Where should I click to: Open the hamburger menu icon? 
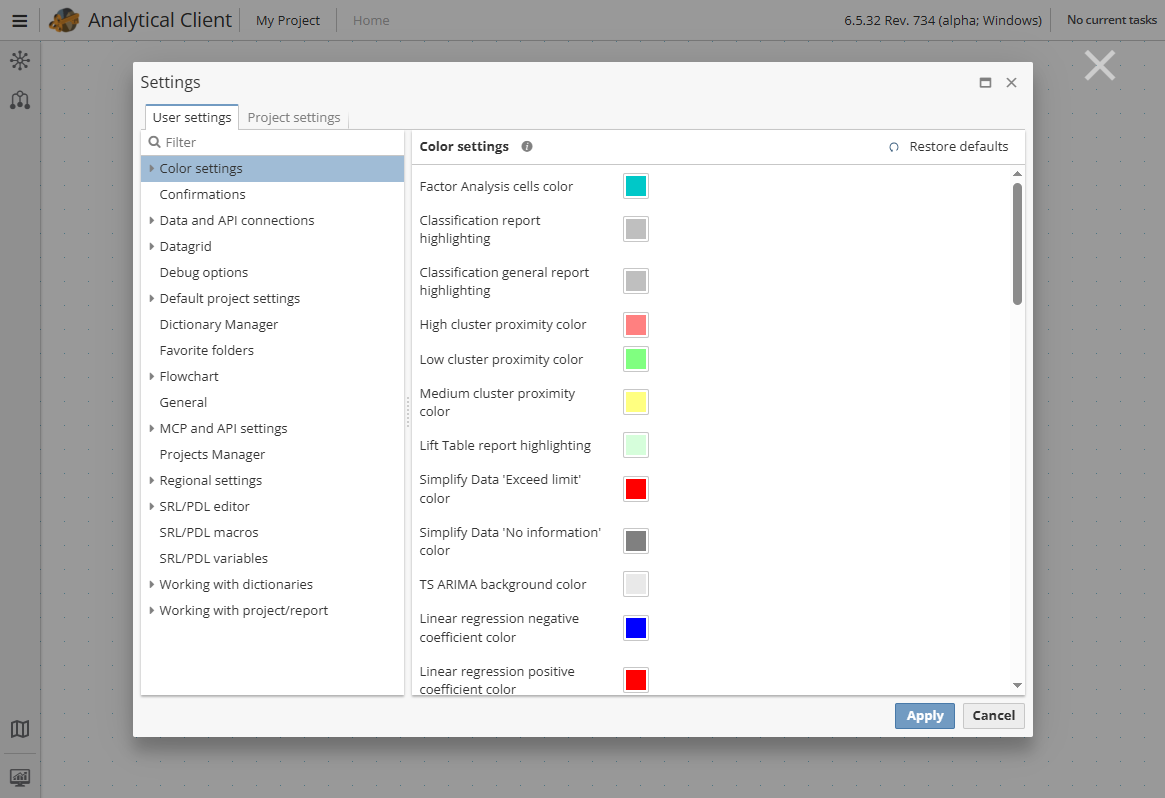[x=19, y=19]
